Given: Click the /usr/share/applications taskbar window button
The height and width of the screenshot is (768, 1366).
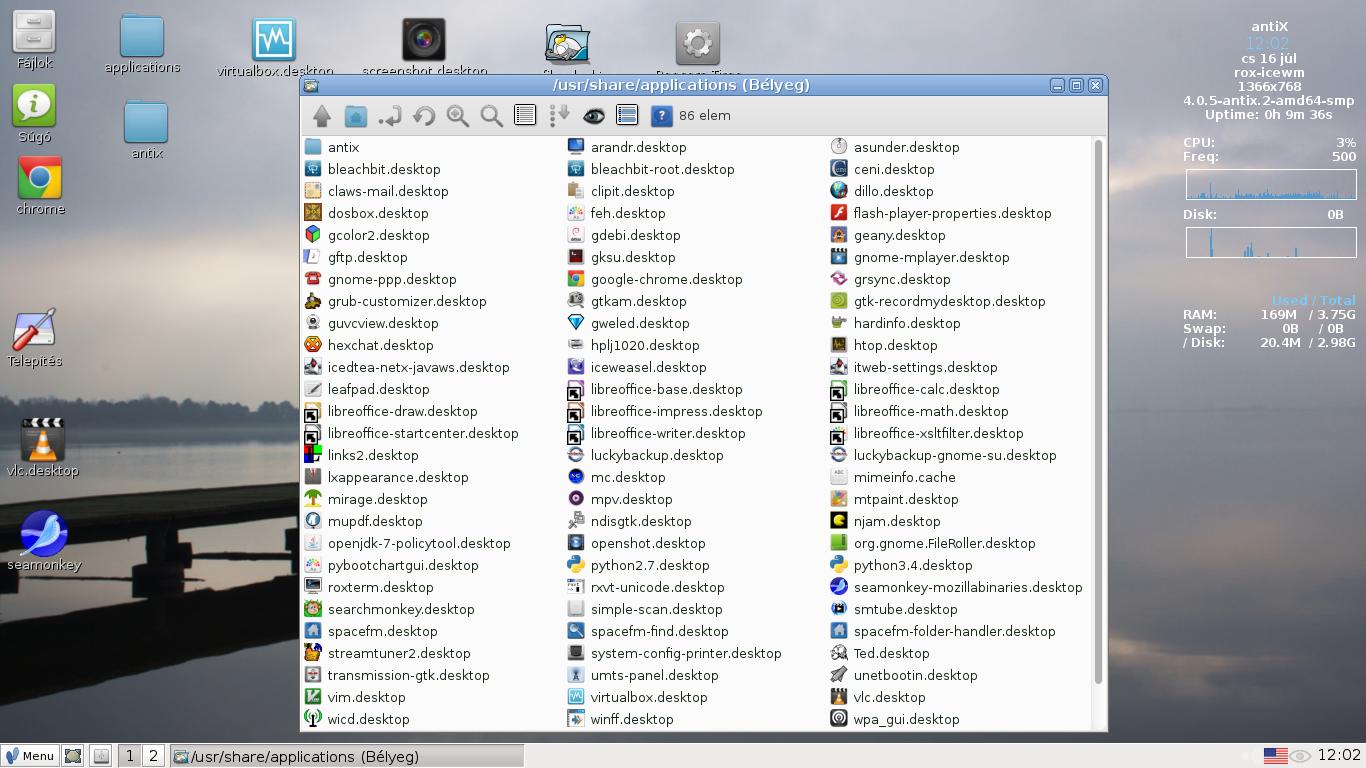Looking at the screenshot, I should (x=346, y=756).
